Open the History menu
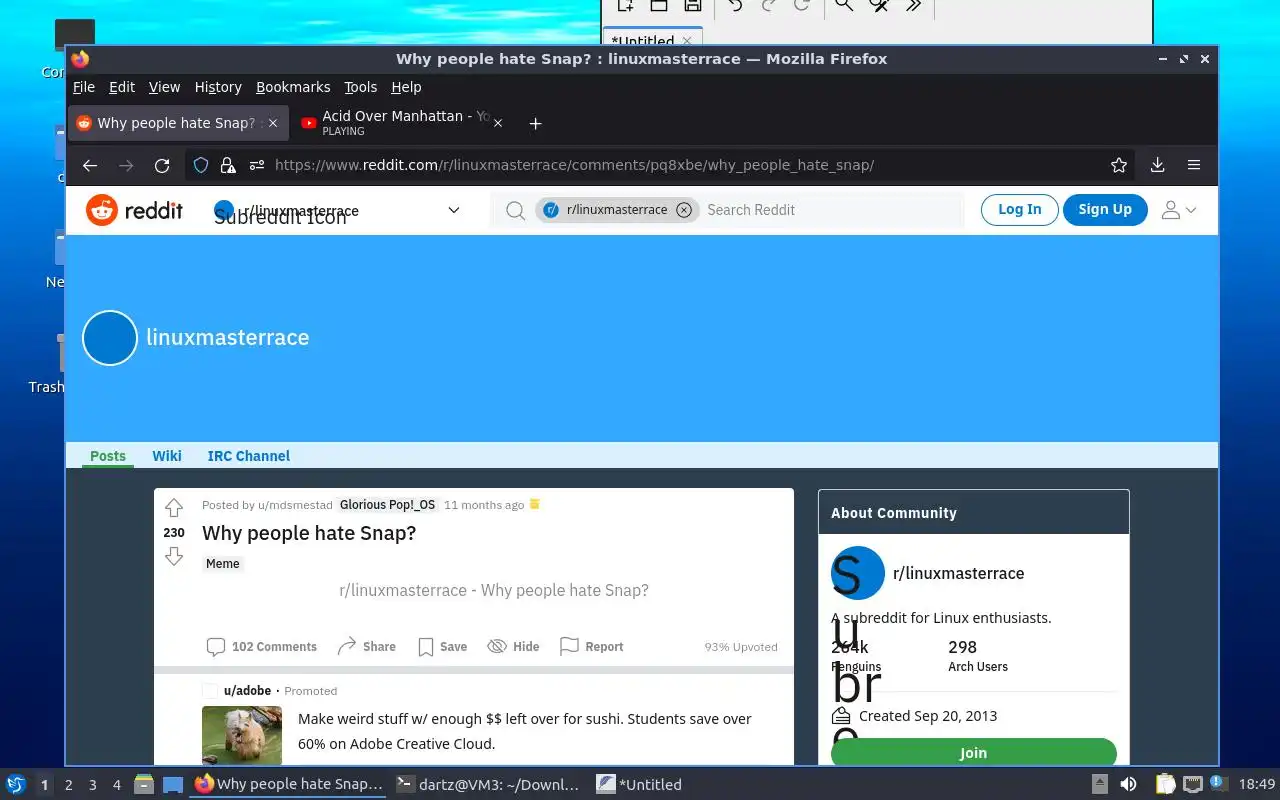 point(218,87)
